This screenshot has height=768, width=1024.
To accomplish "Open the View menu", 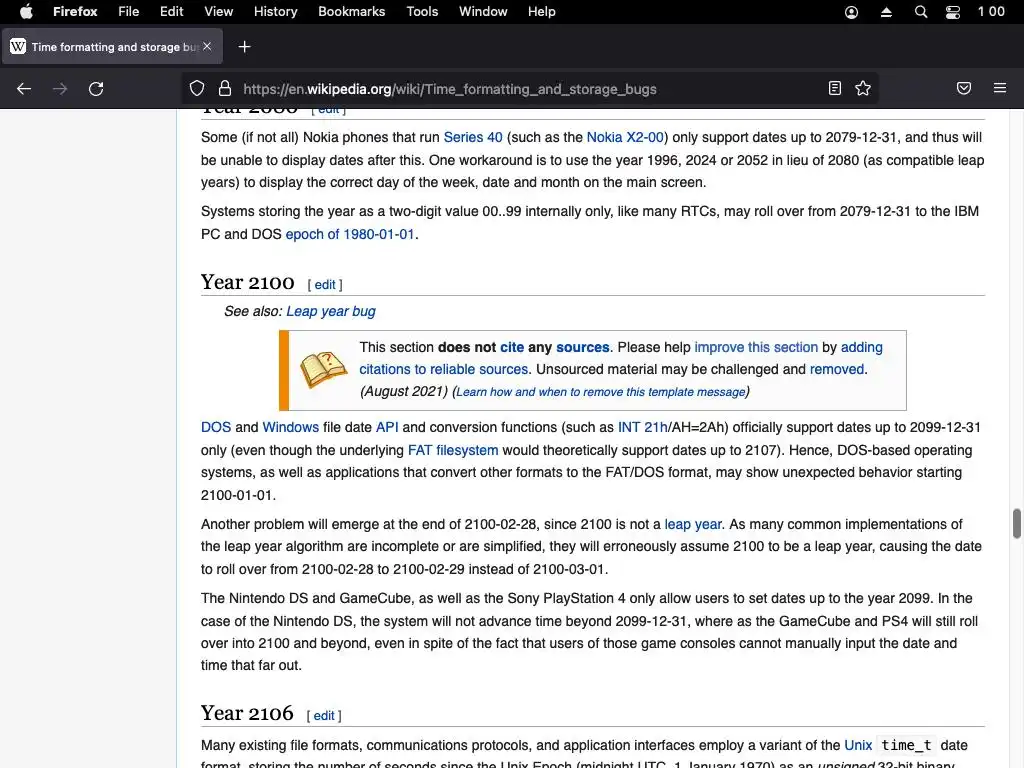I will pos(218,12).
